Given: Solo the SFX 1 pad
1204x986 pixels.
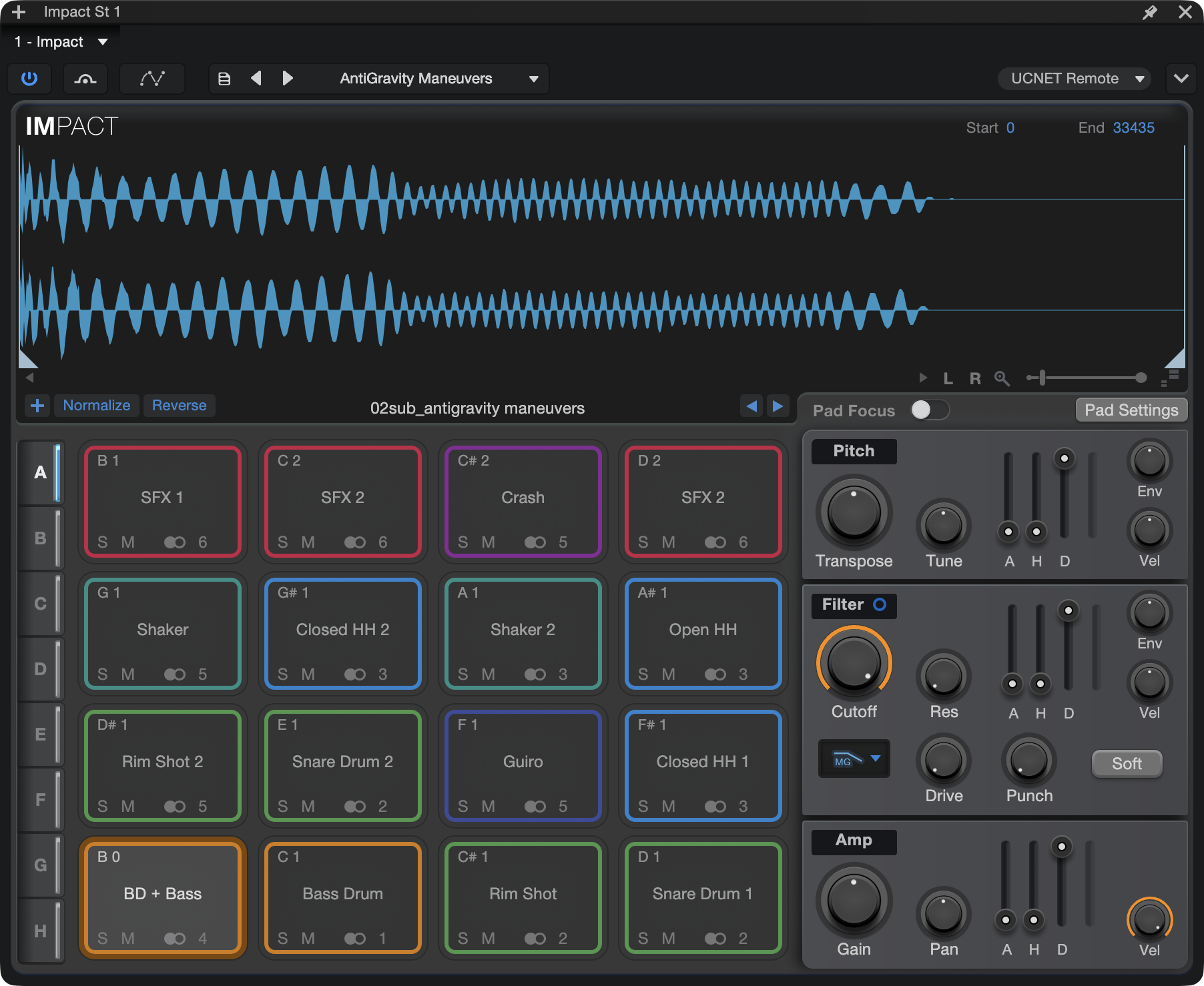Looking at the screenshot, I should coord(102,542).
